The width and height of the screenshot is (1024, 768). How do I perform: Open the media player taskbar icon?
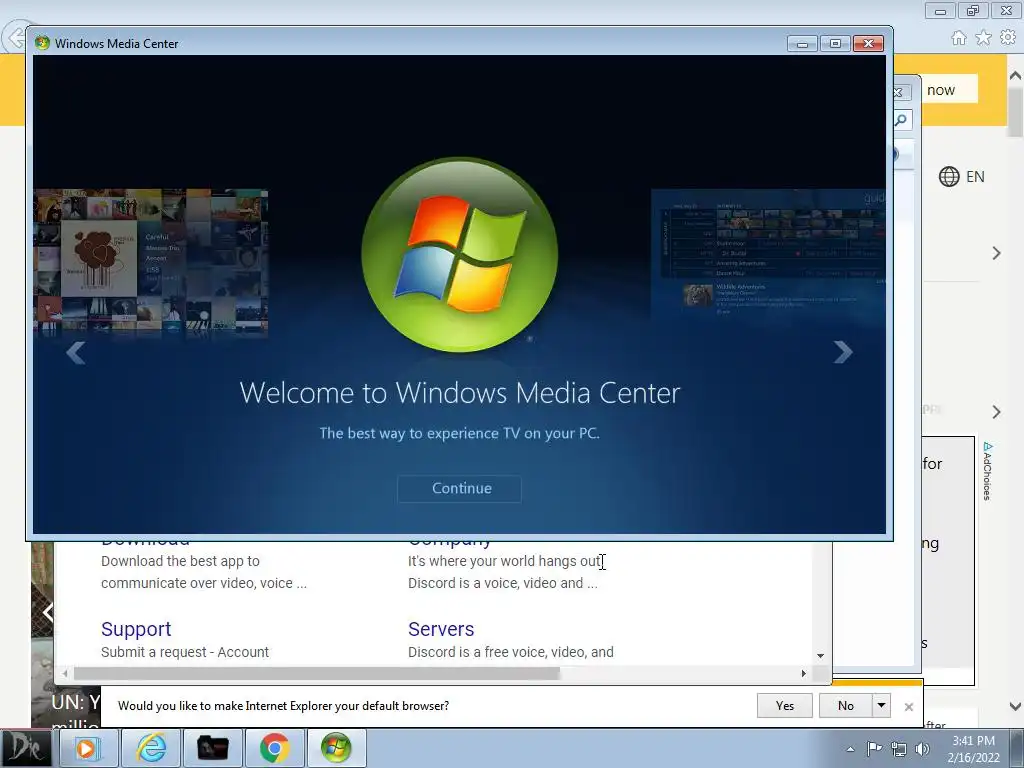(x=88, y=748)
